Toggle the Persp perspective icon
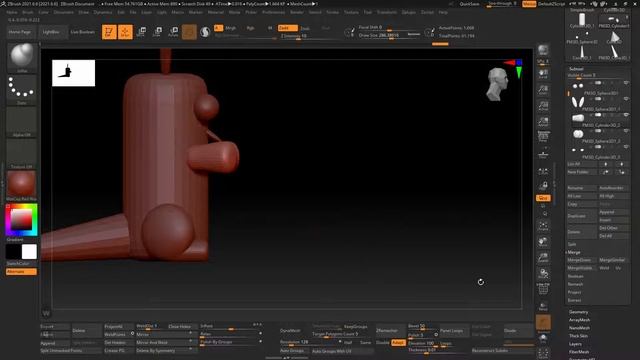 [x=543, y=136]
